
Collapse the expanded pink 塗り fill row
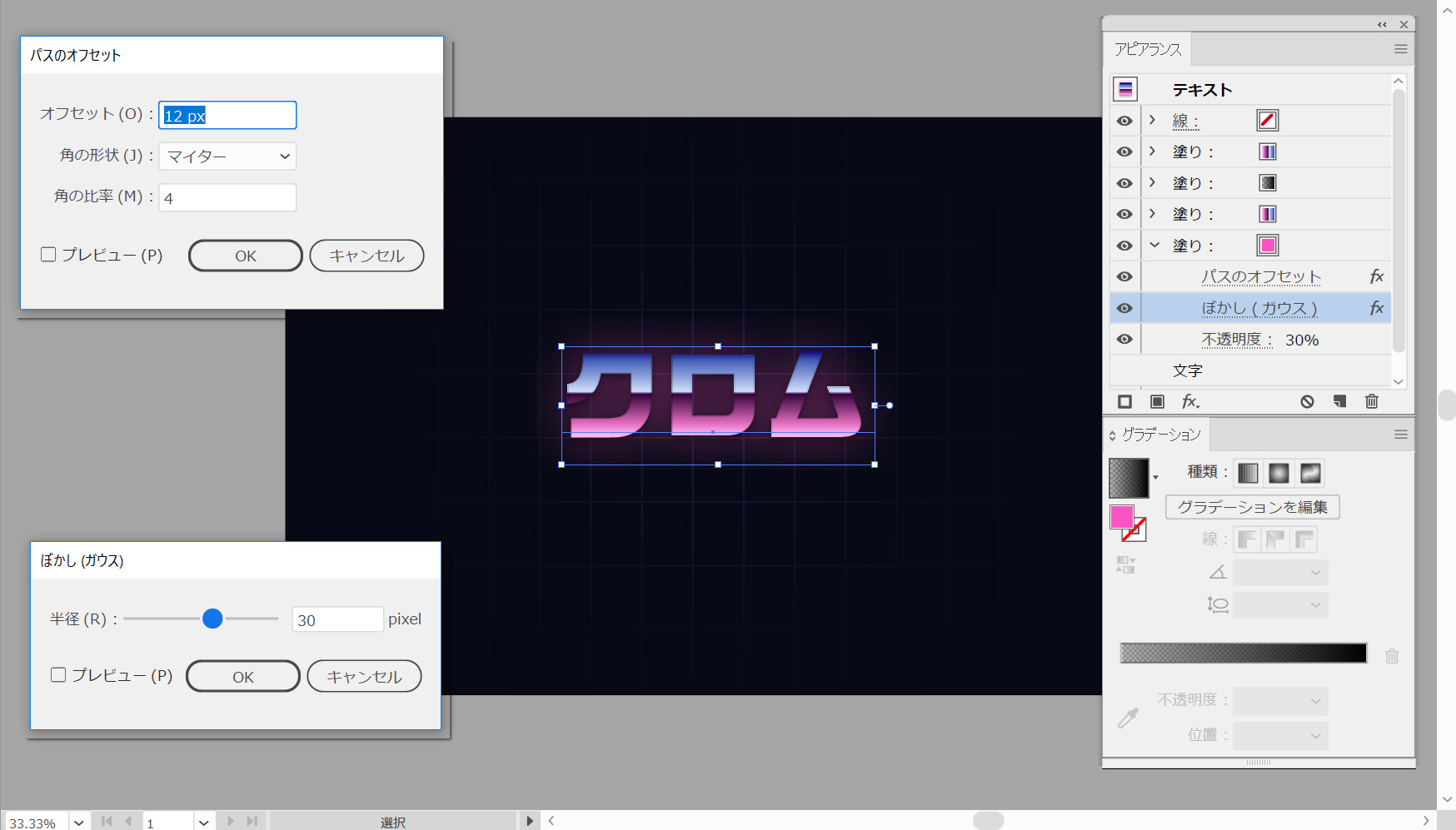pyautogui.click(x=1154, y=246)
